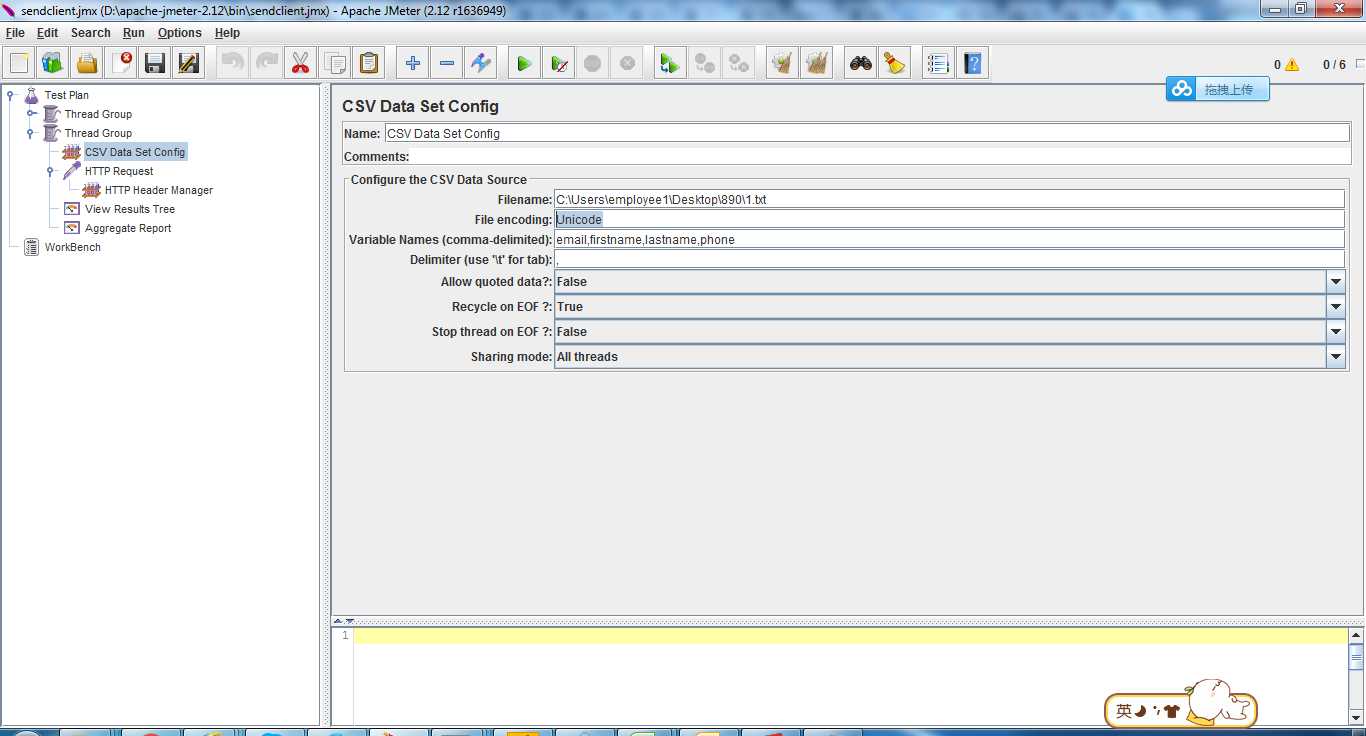Click the Copy toolbar icon
This screenshot has height=736, width=1366.
tap(334, 63)
